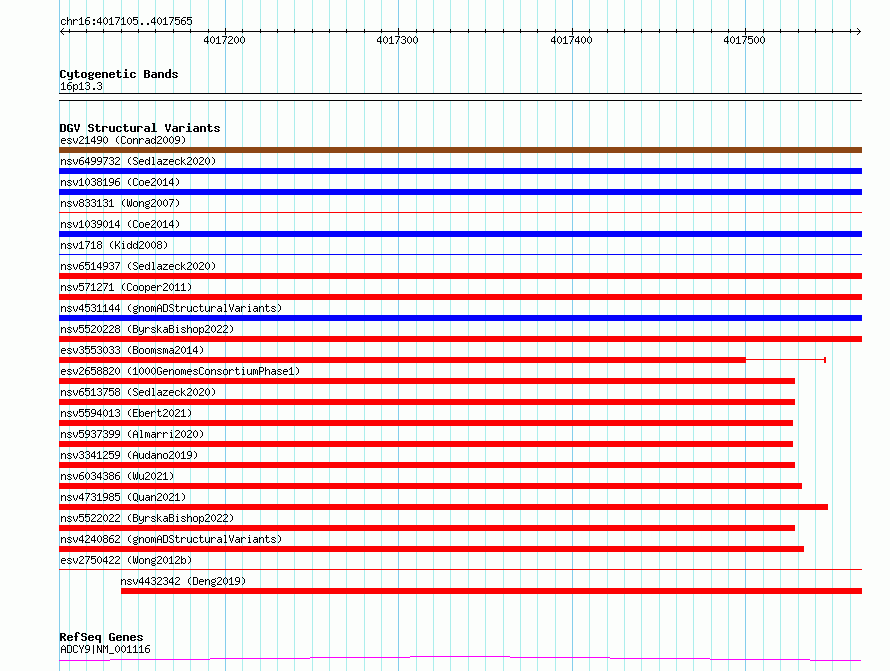Open the nsv4432342 (Deng2019) variant label
890x671 pixels.
(183, 581)
